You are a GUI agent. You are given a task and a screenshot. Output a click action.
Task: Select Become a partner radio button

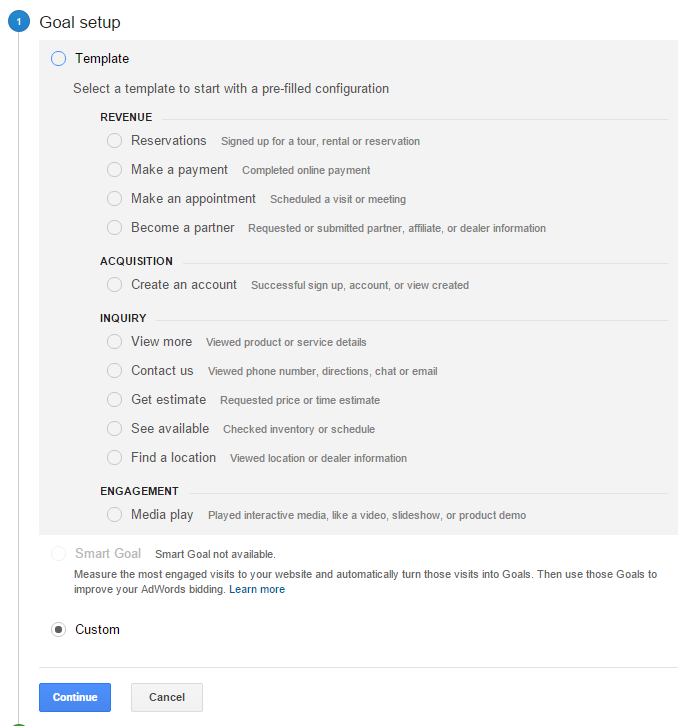[x=114, y=227]
